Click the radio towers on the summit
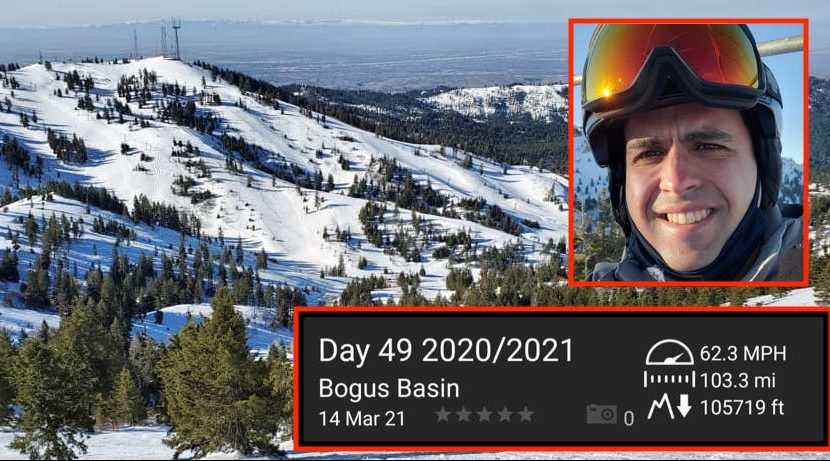This screenshot has height=461, width=830. click(x=158, y=39)
